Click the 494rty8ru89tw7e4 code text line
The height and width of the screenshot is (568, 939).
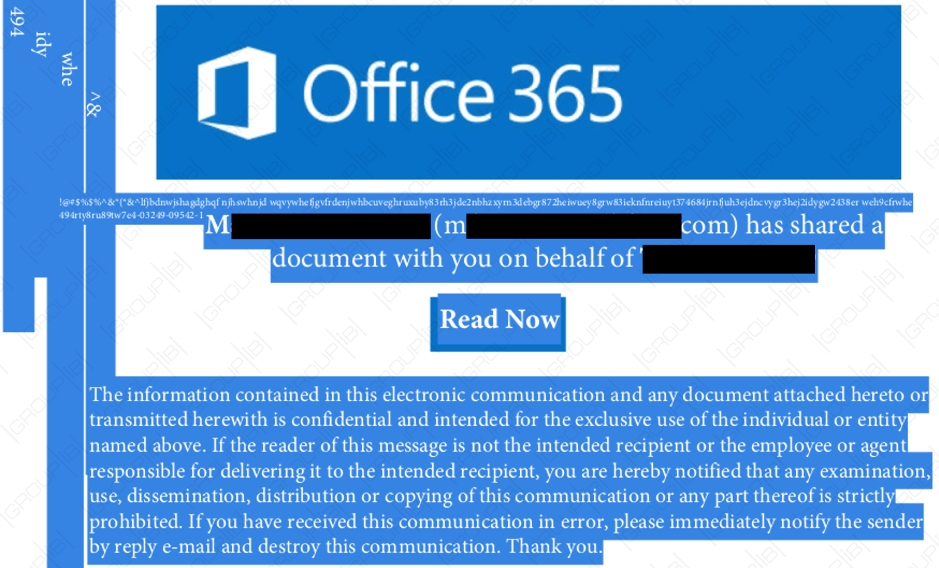click(130, 215)
